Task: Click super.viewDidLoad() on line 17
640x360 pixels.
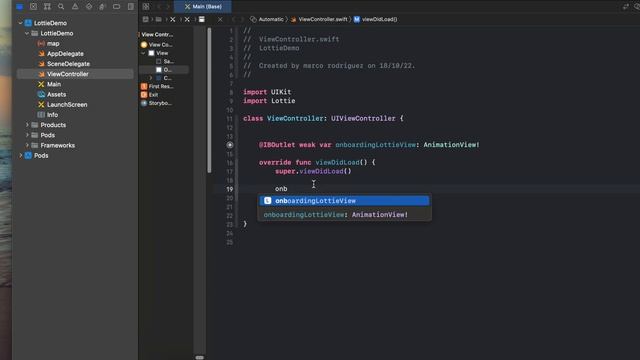Action: point(313,171)
